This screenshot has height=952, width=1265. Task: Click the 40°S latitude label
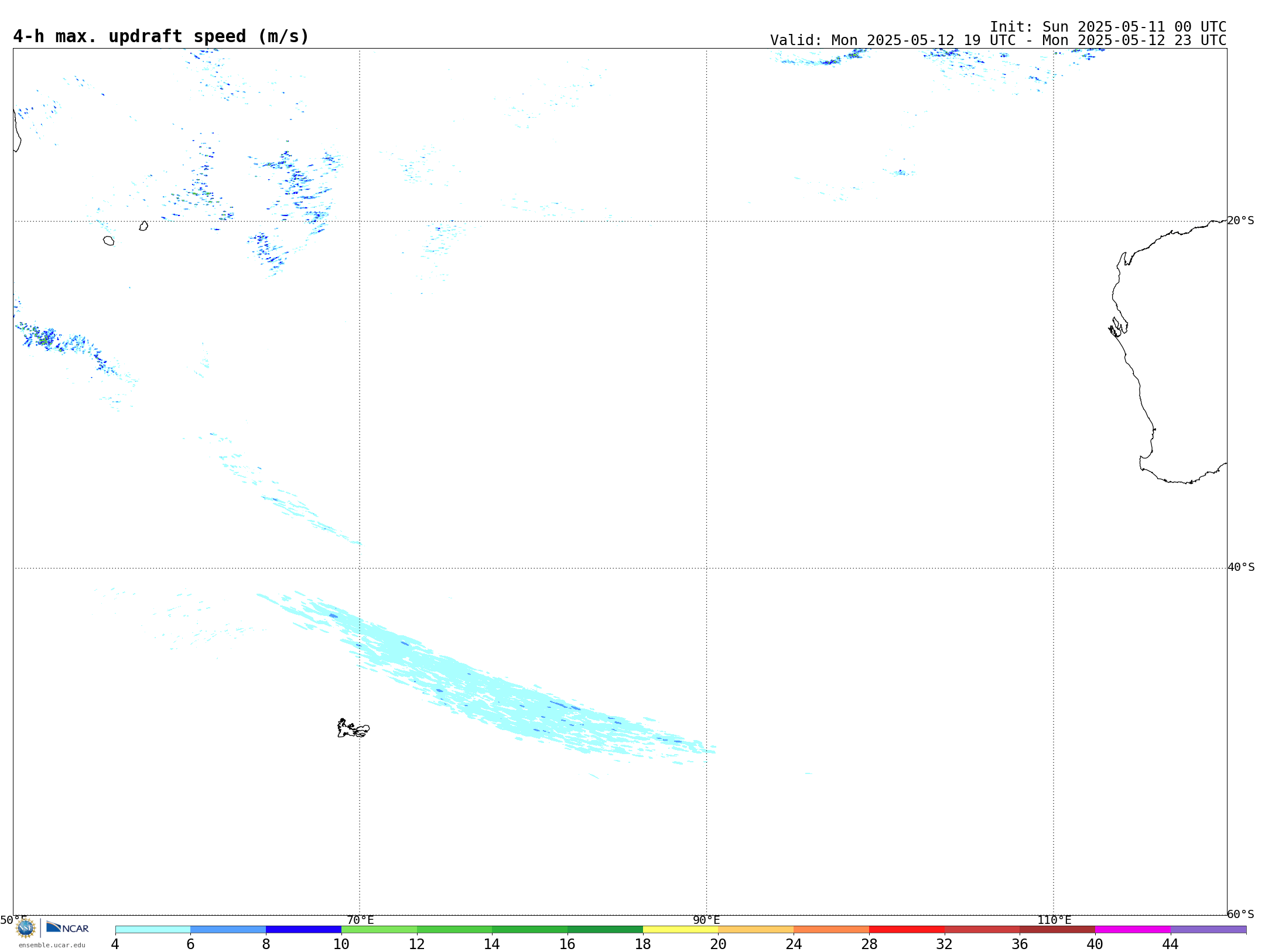[1241, 567]
